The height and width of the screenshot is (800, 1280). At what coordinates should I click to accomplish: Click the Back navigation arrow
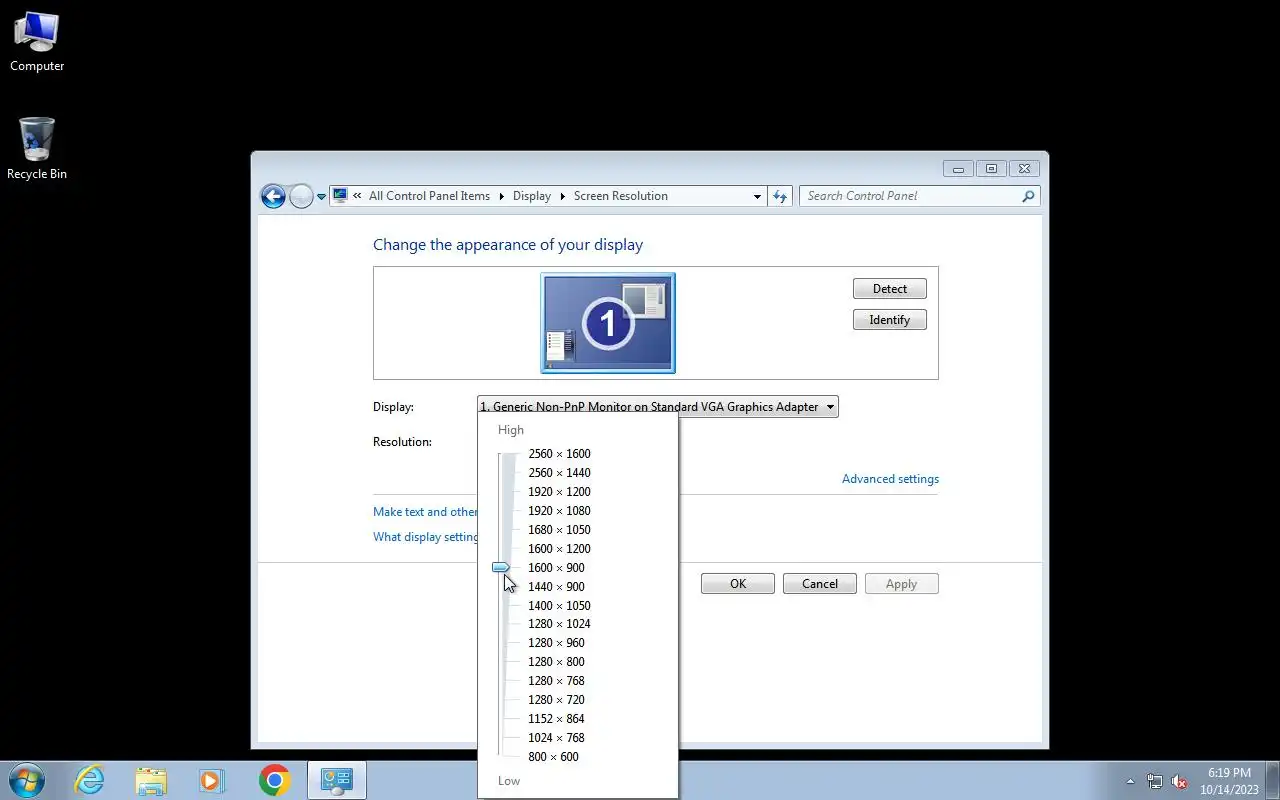[x=273, y=196]
